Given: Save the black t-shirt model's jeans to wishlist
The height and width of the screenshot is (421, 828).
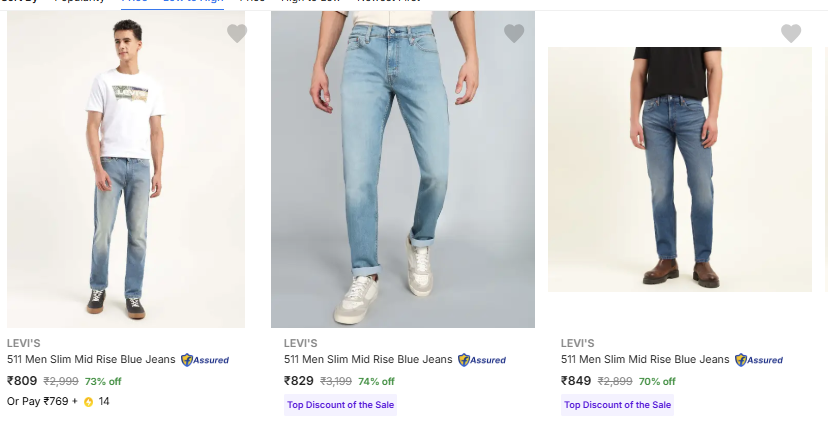Looking at the screenshot, I should point(791,34).
